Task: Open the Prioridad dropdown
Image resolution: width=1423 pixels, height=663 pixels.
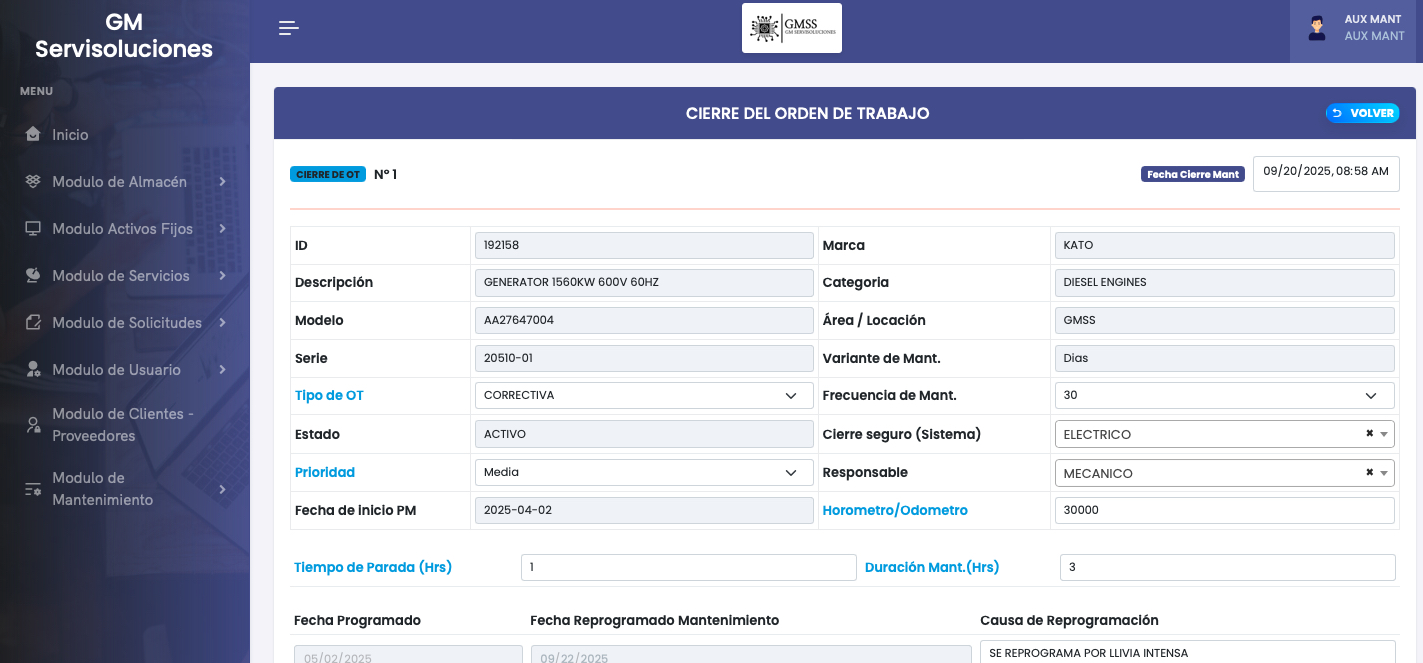Action: 643,472
